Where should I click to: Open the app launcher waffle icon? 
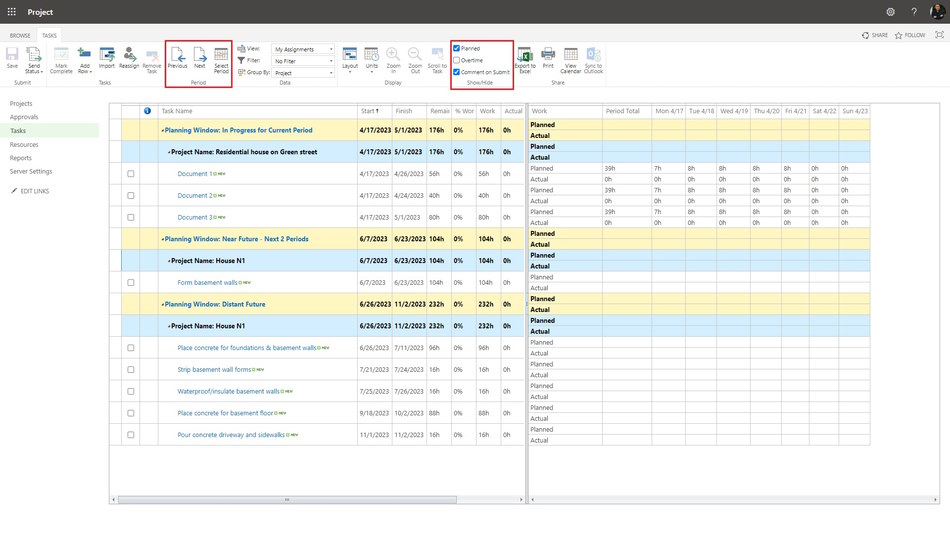pos(12,12)
